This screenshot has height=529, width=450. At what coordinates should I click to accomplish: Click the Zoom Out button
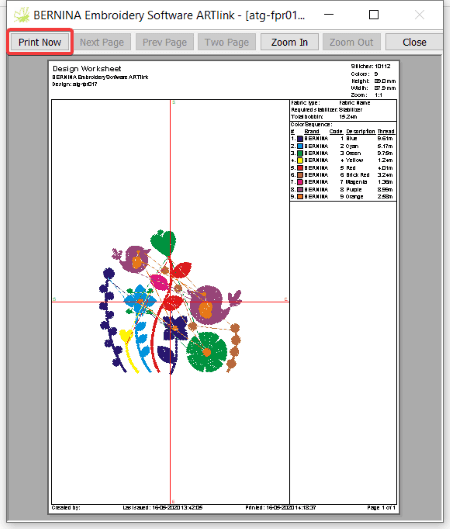click(x=351, y=42)
